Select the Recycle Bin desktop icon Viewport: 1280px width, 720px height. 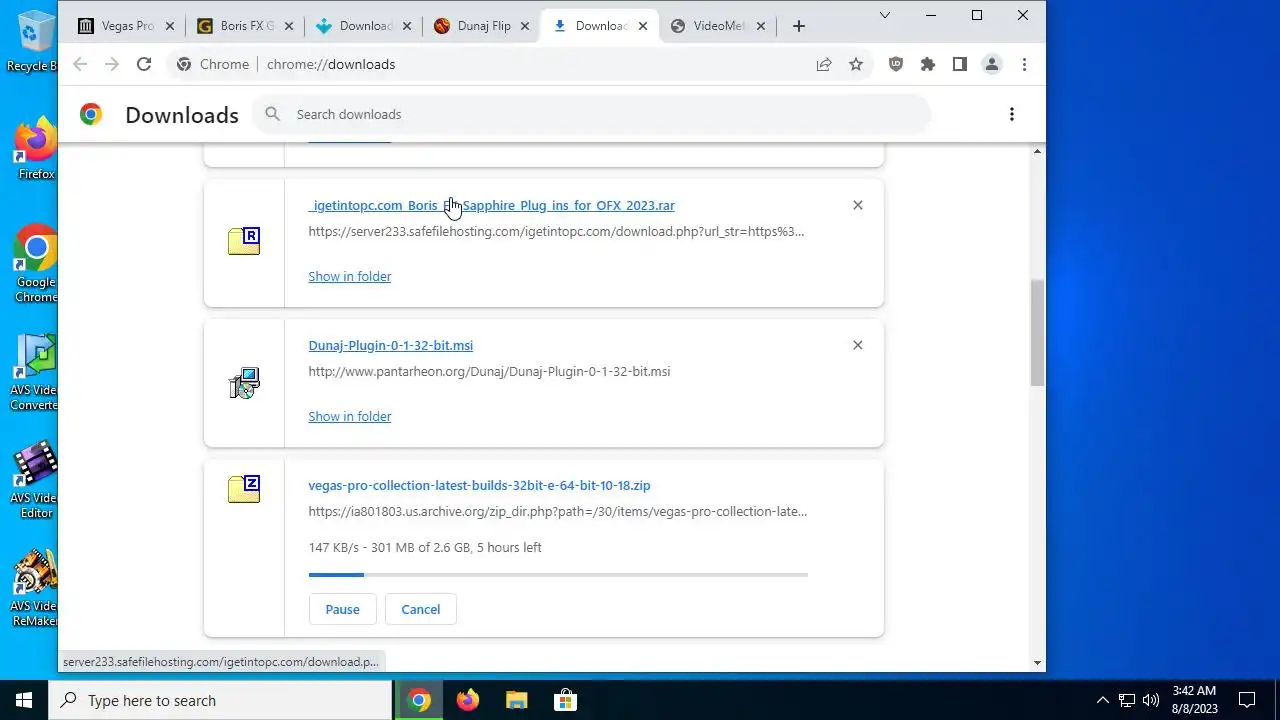(x=34, y=42)
